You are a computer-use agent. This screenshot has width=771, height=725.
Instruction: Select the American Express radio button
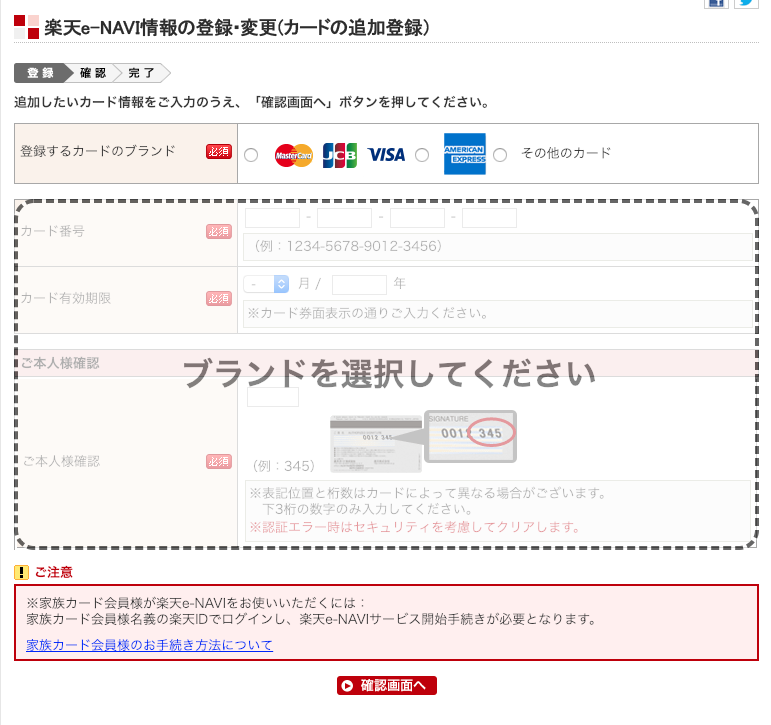click(x=422, y=155)
